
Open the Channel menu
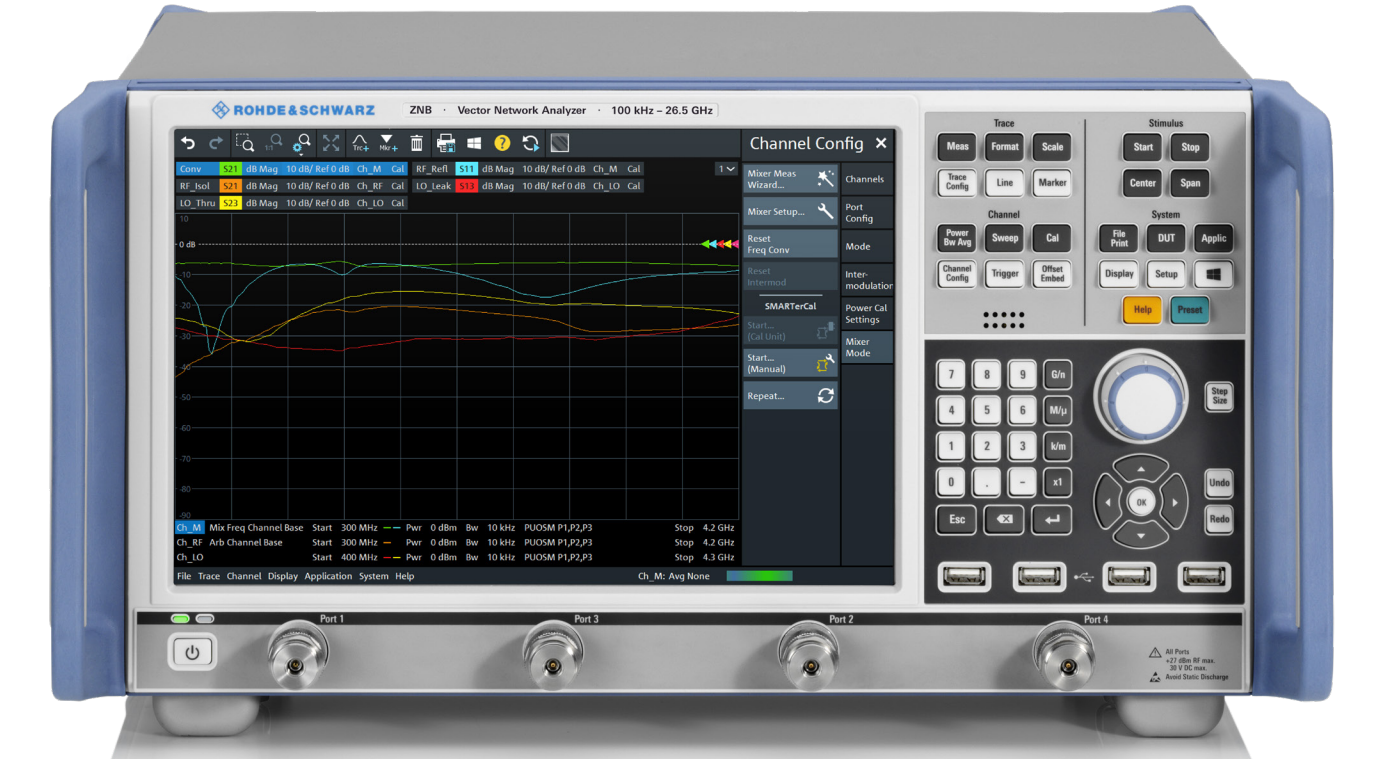coord(244,576)
